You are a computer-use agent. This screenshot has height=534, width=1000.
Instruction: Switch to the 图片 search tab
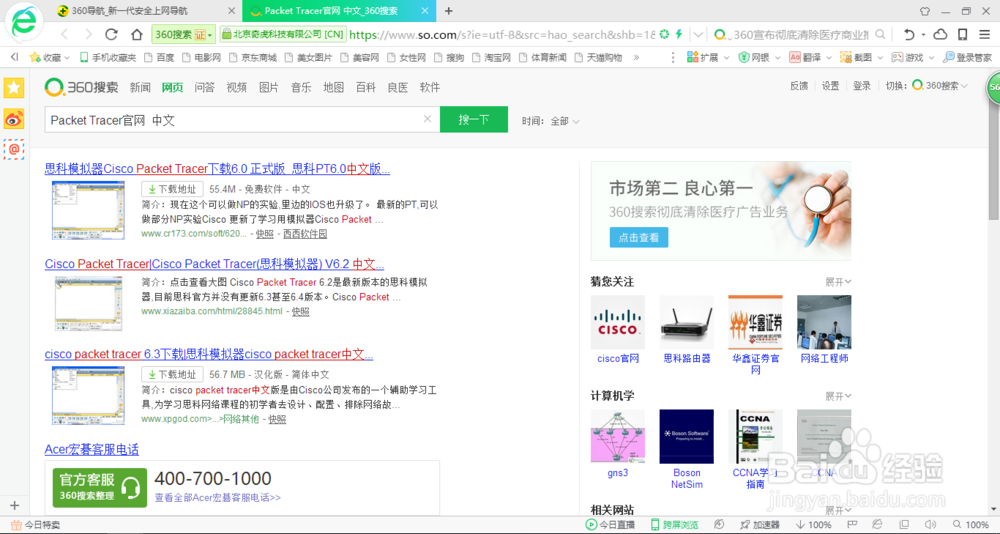click(x=269, y=87)
